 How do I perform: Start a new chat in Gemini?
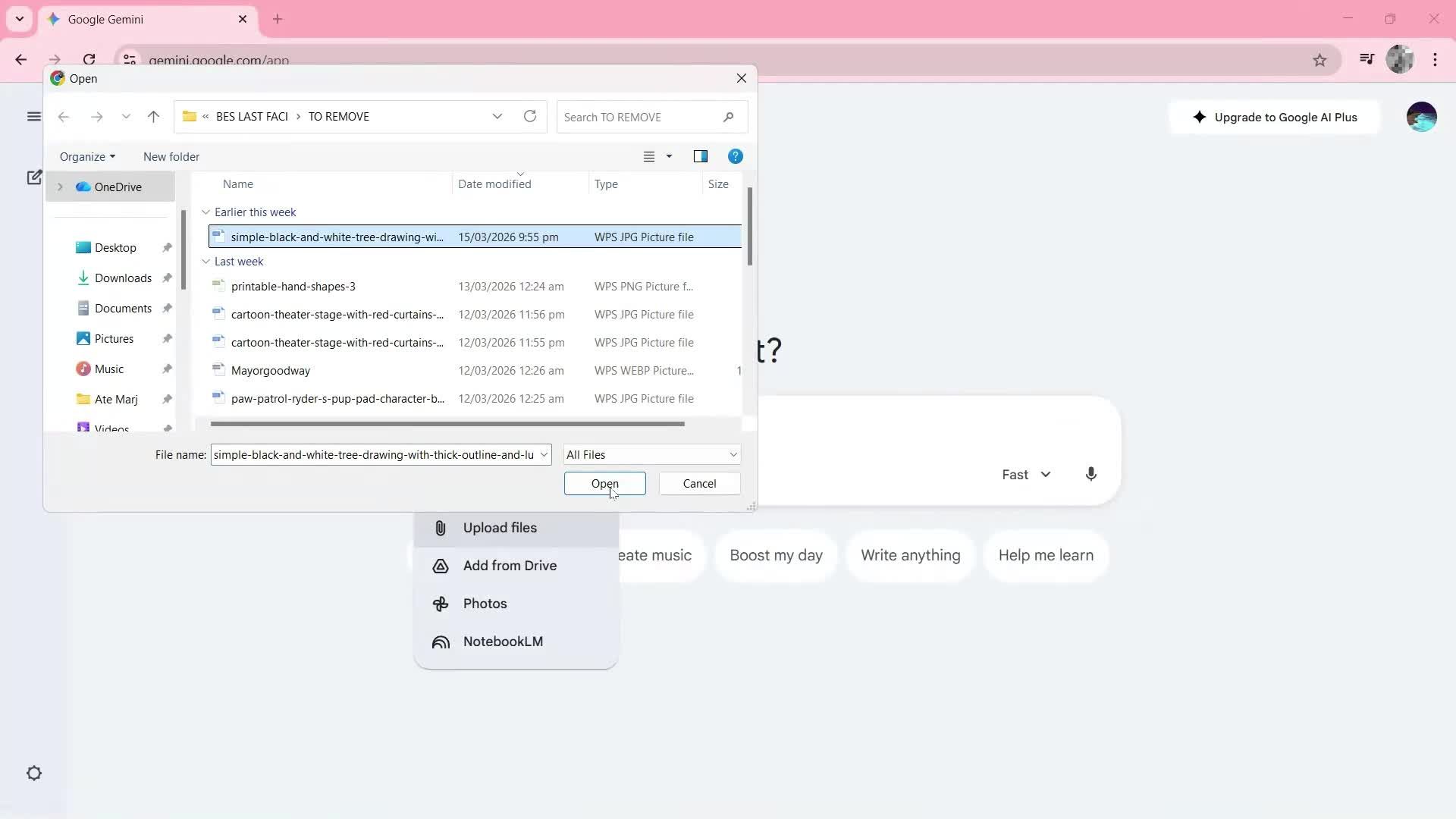[33, 177]
